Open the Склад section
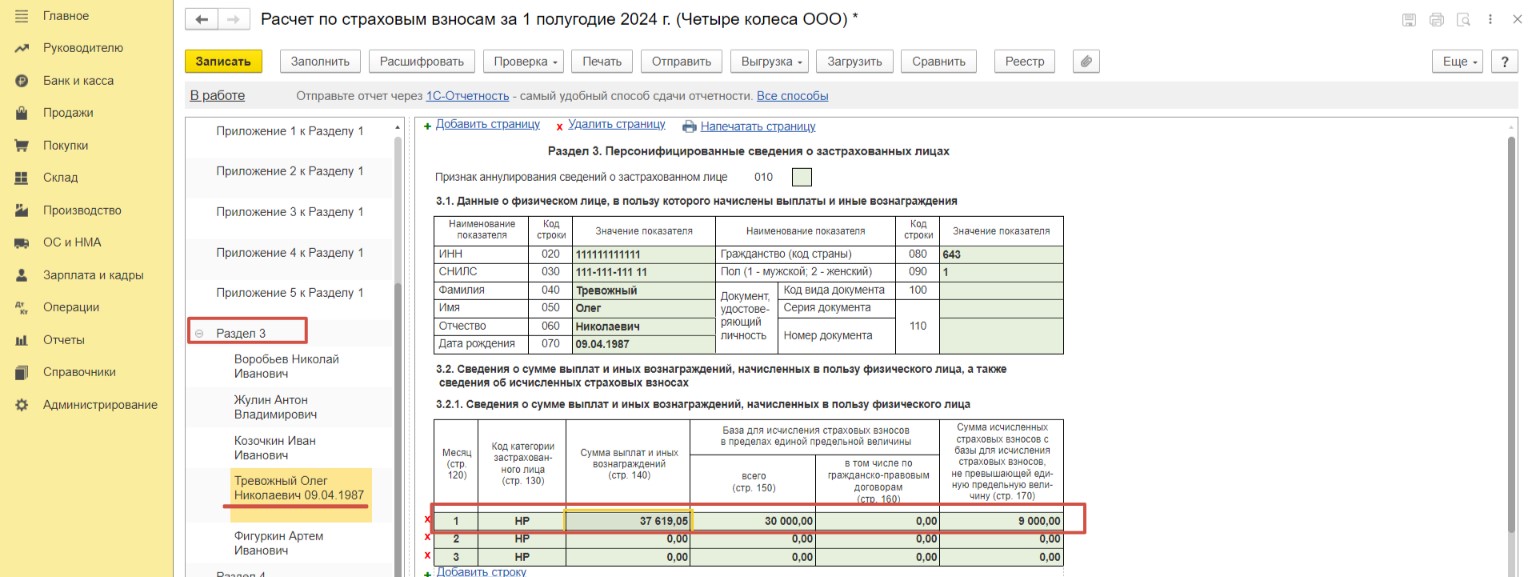 [60, 177]
